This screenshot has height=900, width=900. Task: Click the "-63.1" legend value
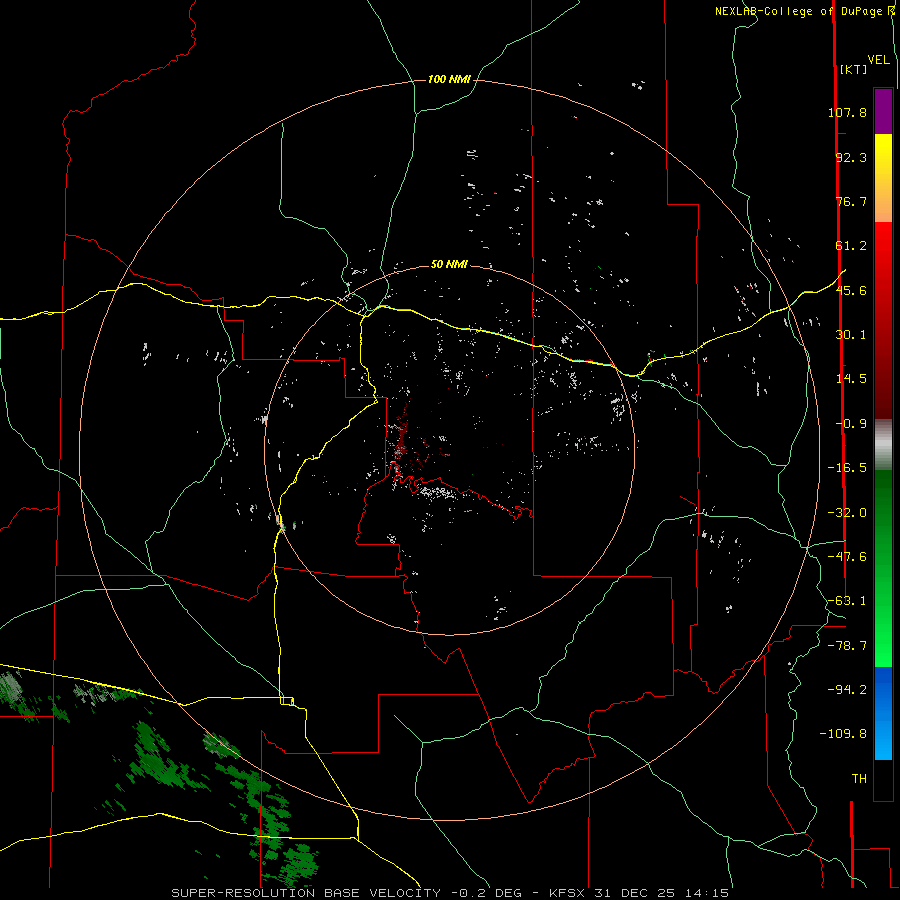point(847,601)
